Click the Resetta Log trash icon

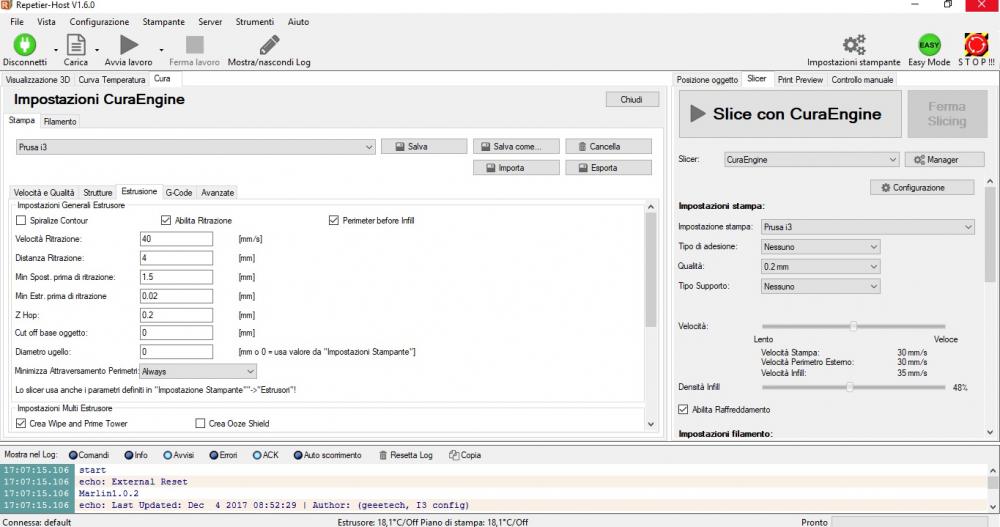pos(384,455)
